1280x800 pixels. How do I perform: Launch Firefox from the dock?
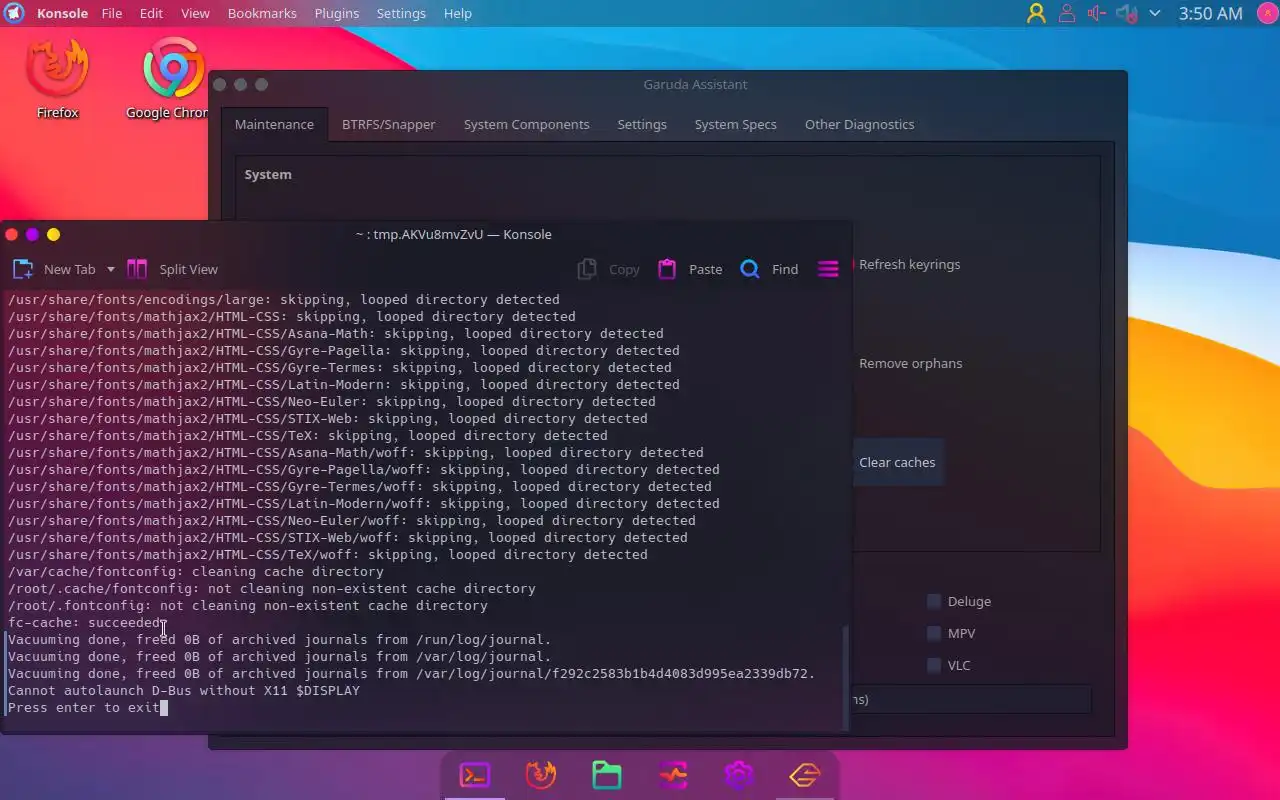click(541, 775)
